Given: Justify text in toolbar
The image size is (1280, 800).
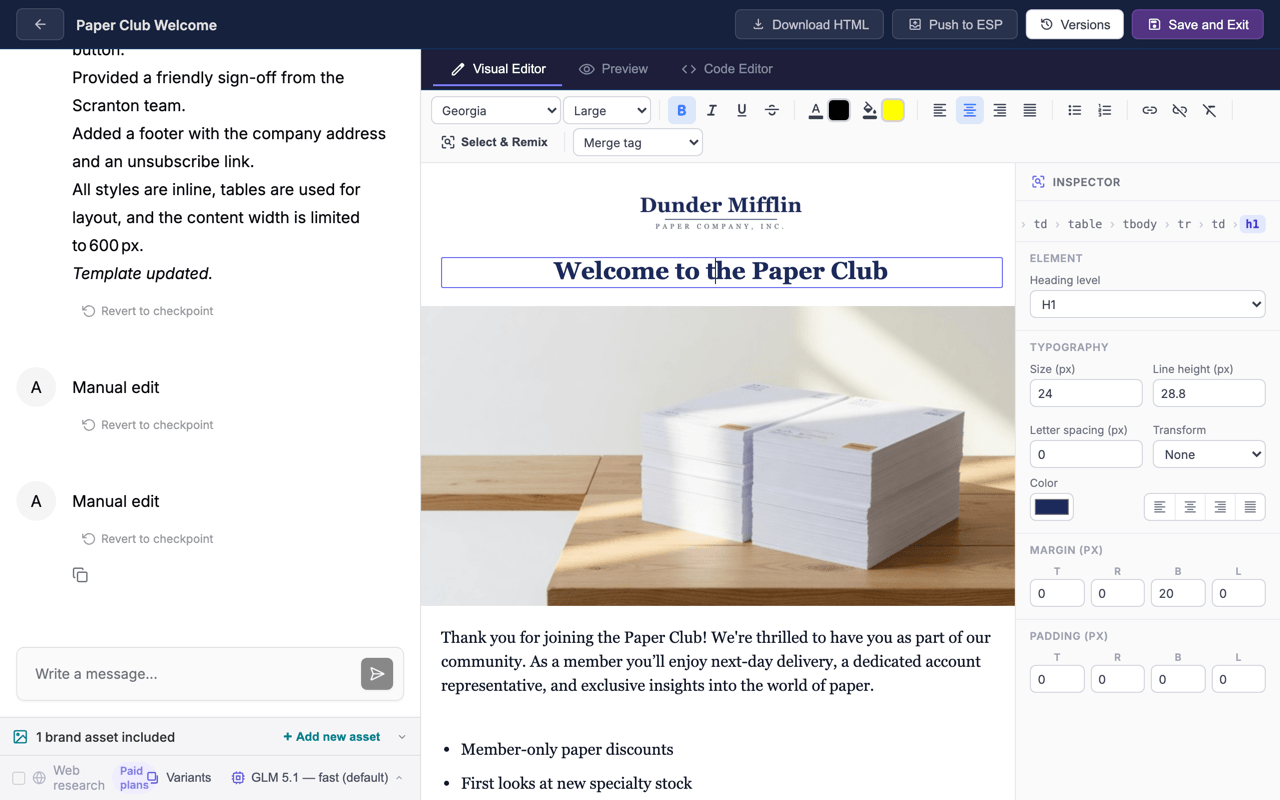Looking at the screenshot, I should 1030,110.
